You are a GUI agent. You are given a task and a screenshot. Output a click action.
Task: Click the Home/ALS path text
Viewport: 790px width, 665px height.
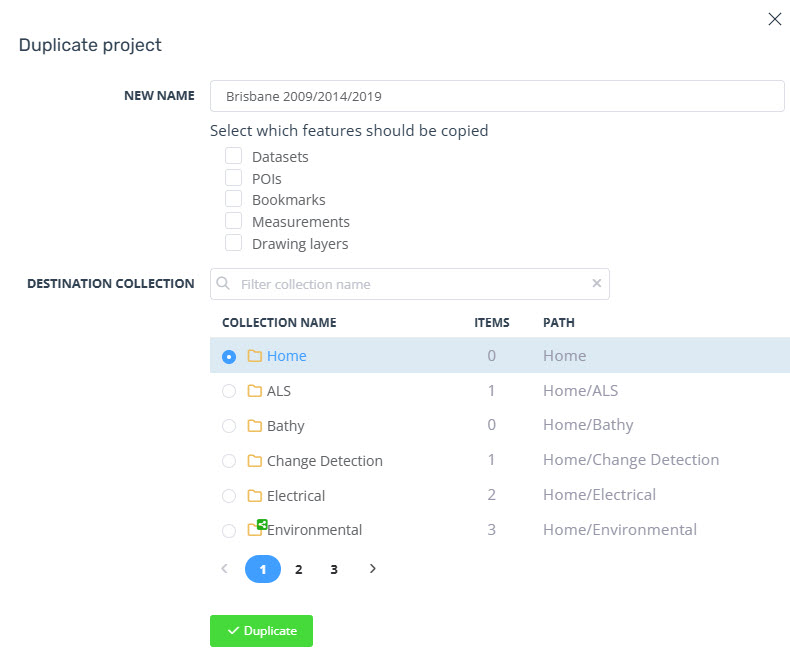pos(580,390)
